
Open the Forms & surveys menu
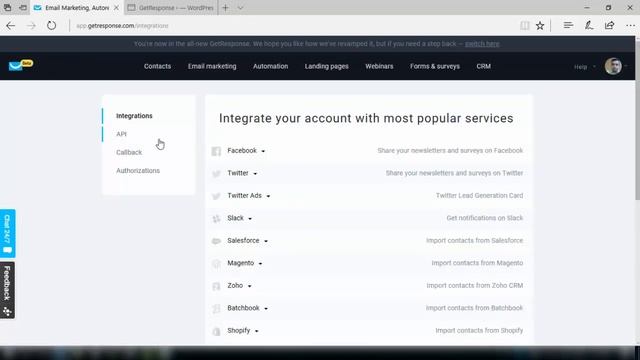(x=435, y=66)
